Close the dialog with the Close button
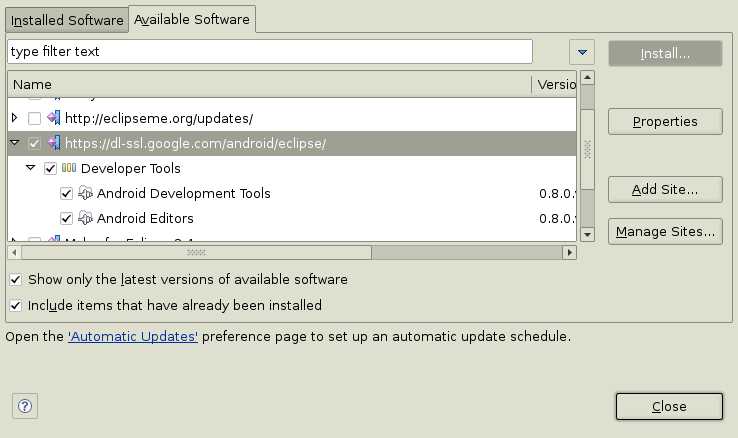Image resolution: width=738 pixels, height=438 pixels. [x=669, y=406]
